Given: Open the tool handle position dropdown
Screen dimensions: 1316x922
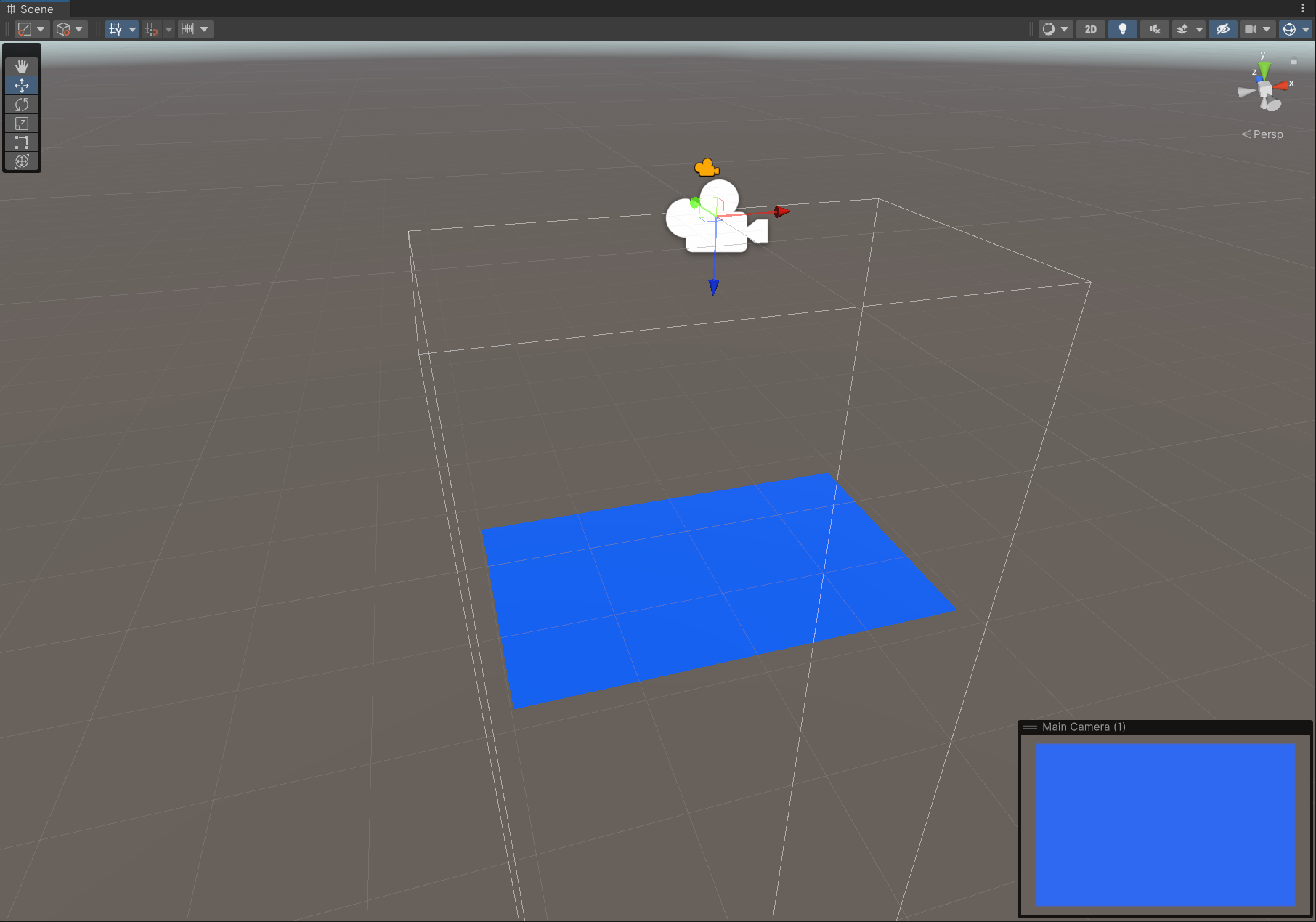Looking at the screenshot, I should tap(31, 29).
